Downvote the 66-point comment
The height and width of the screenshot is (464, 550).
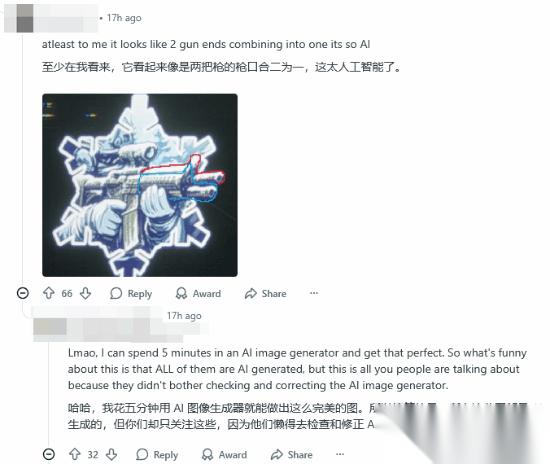86,293
